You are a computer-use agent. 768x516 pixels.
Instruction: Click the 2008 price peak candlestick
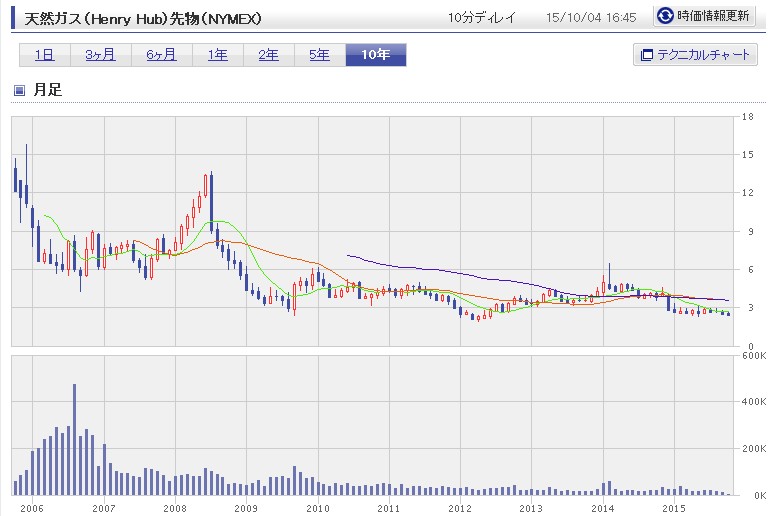(210, 190)
